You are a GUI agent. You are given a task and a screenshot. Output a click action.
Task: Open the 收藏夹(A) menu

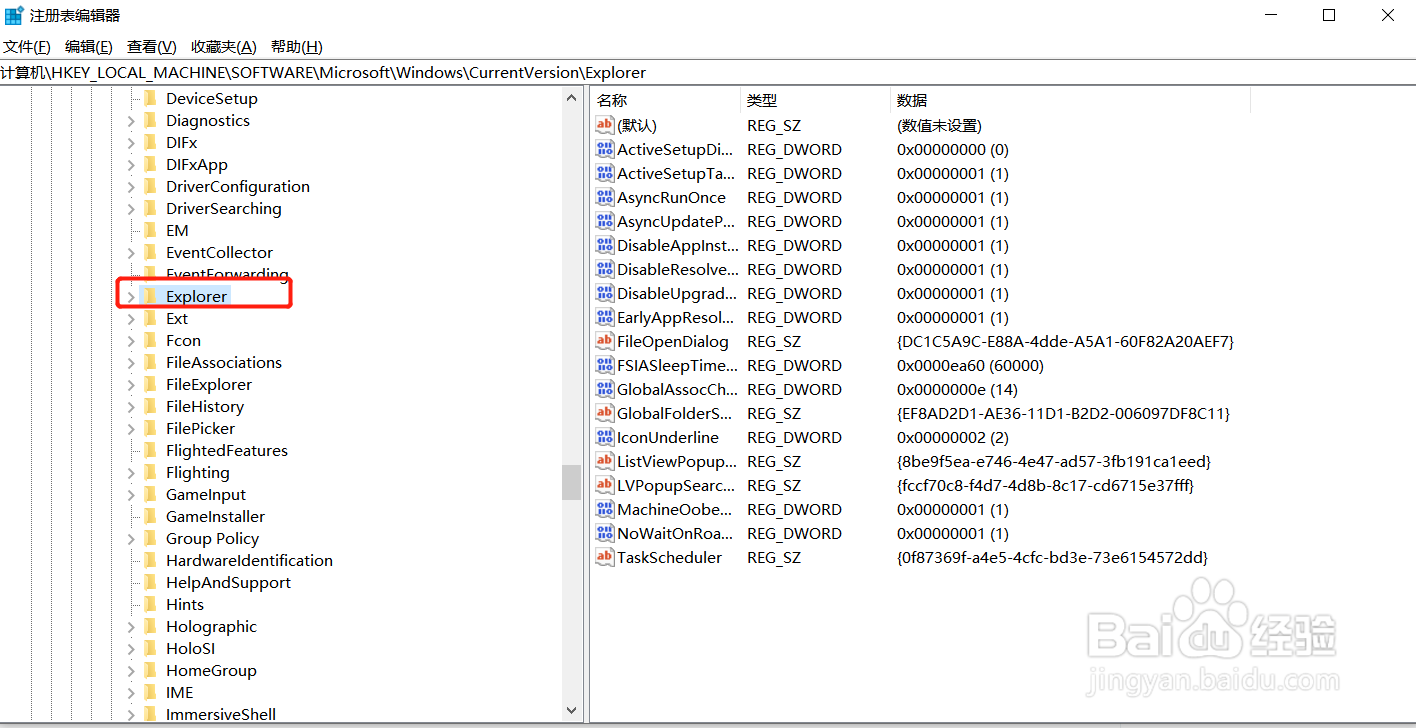[x=224, y=47]
